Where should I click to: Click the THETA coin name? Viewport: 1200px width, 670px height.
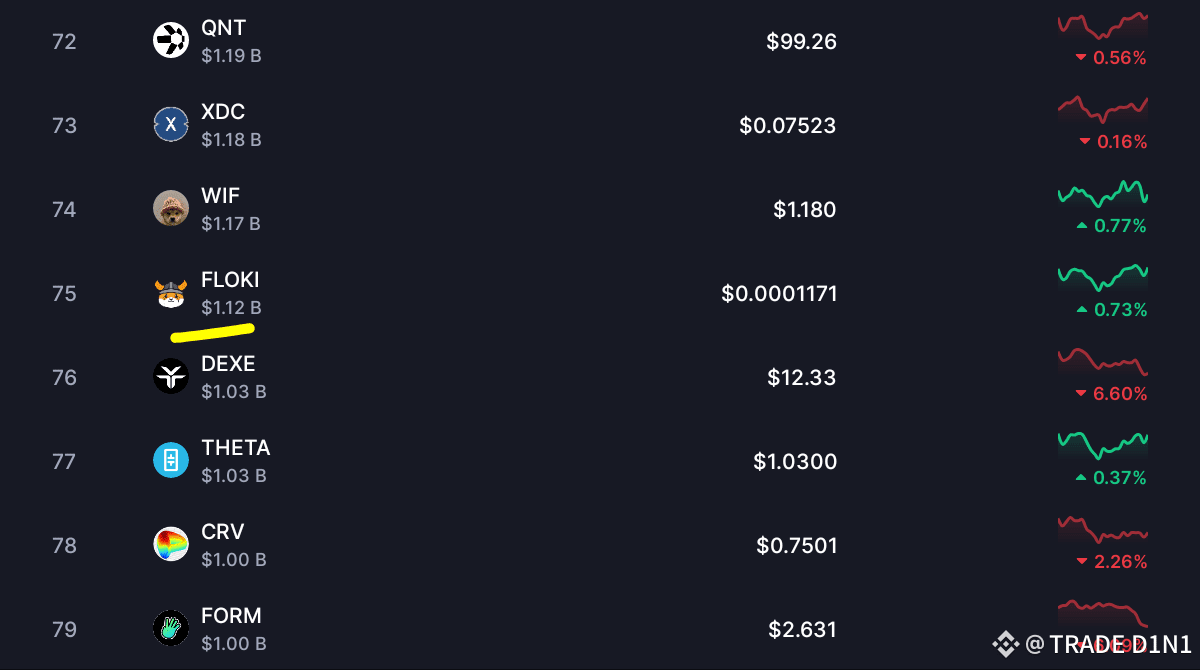(236, 448)
